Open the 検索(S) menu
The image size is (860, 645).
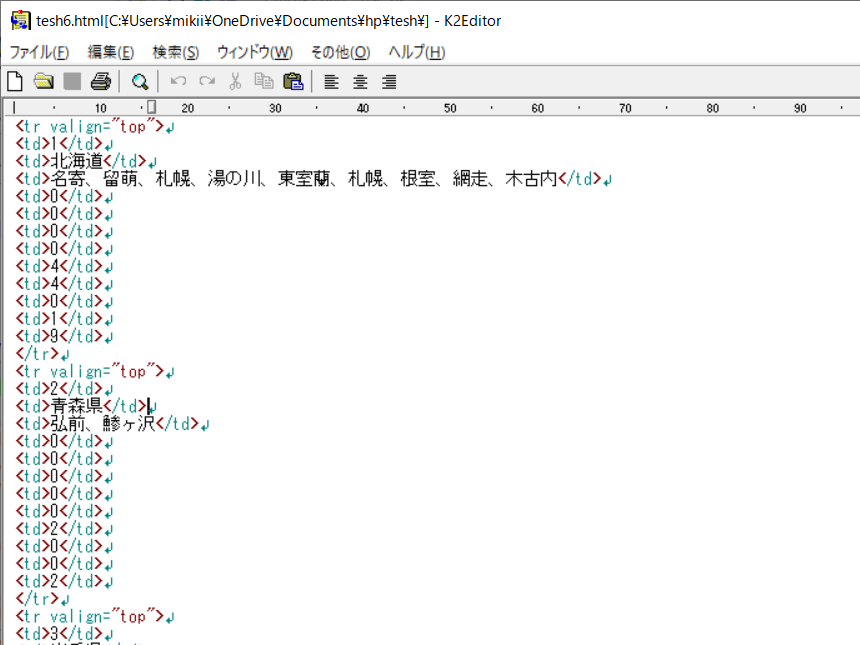pyautogui.click(x=175, y=52)
